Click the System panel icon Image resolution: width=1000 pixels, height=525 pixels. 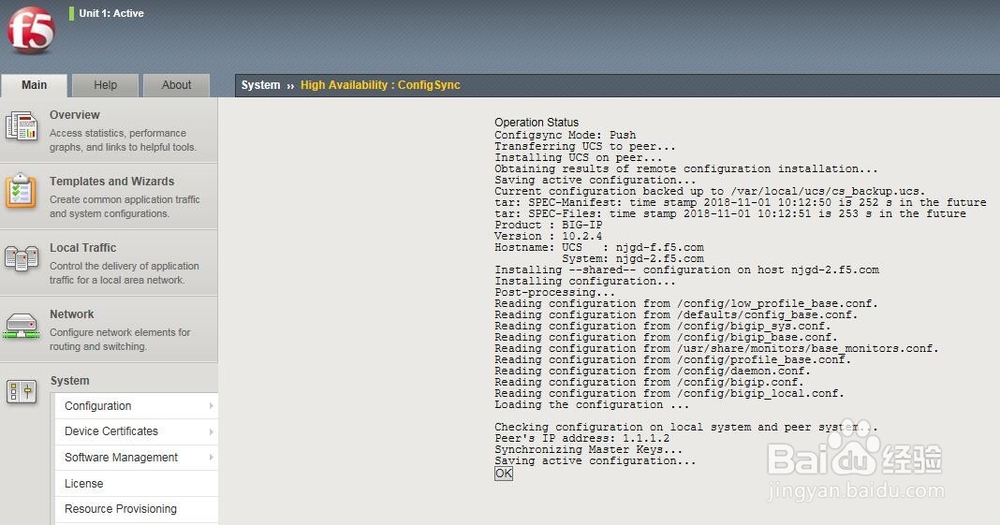21,391
